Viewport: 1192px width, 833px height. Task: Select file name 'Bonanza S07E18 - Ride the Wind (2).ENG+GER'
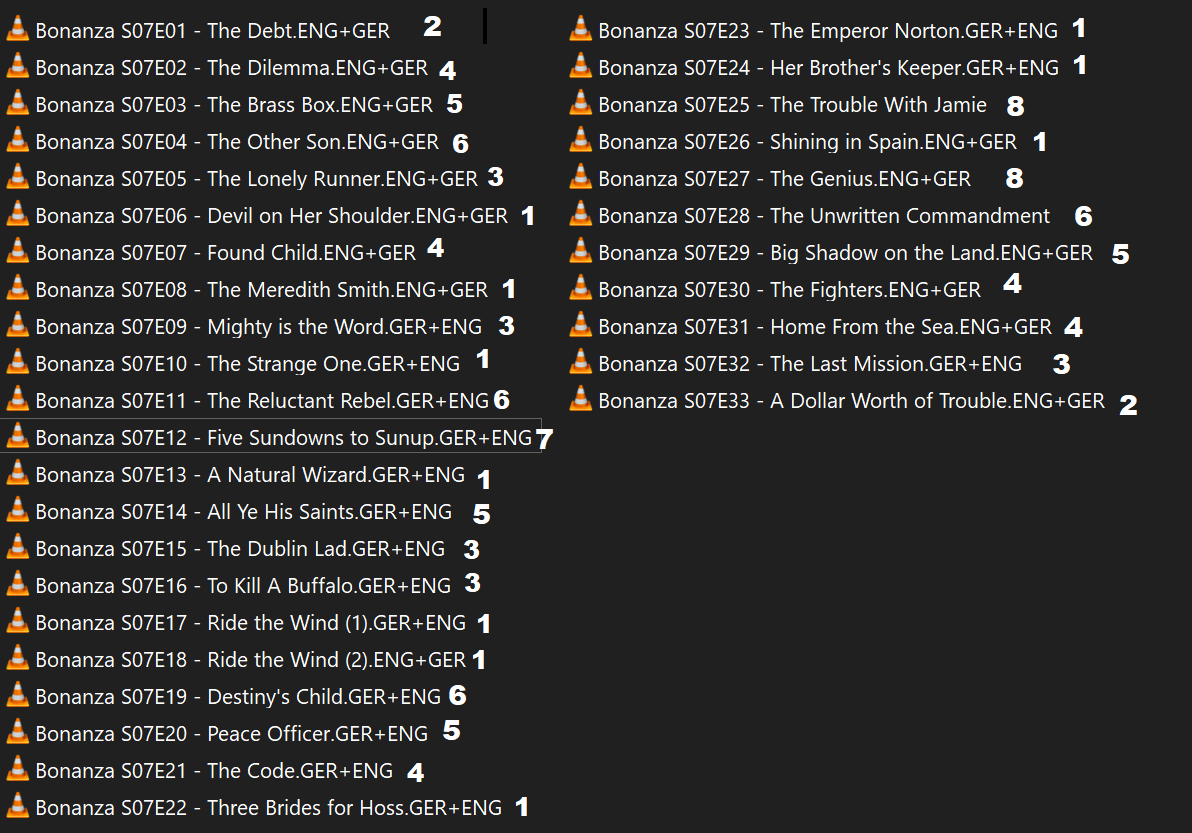pos(251,660)
